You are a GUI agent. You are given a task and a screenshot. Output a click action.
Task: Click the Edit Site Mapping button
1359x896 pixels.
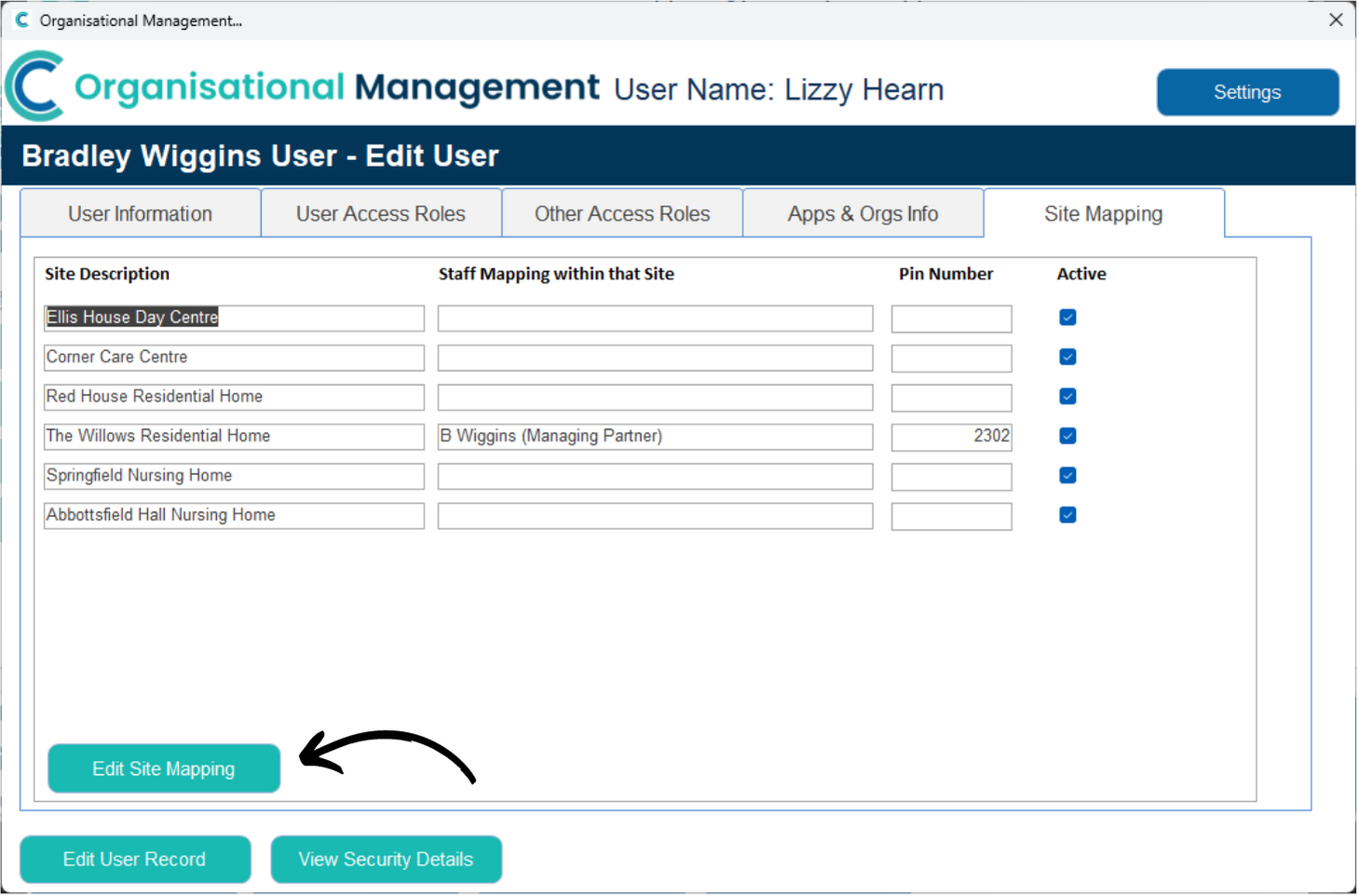coord(163,768)
